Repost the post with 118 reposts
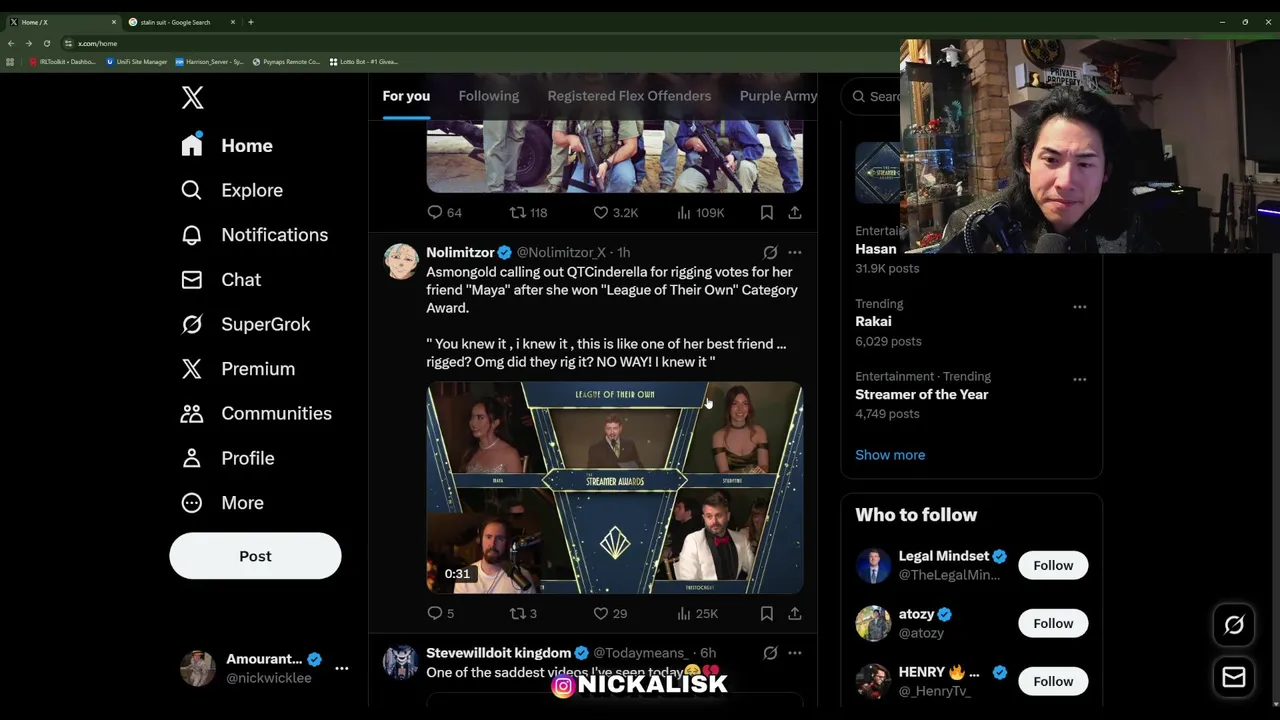The height and width of the screenshot is (720, 1280). pos(528,213)
